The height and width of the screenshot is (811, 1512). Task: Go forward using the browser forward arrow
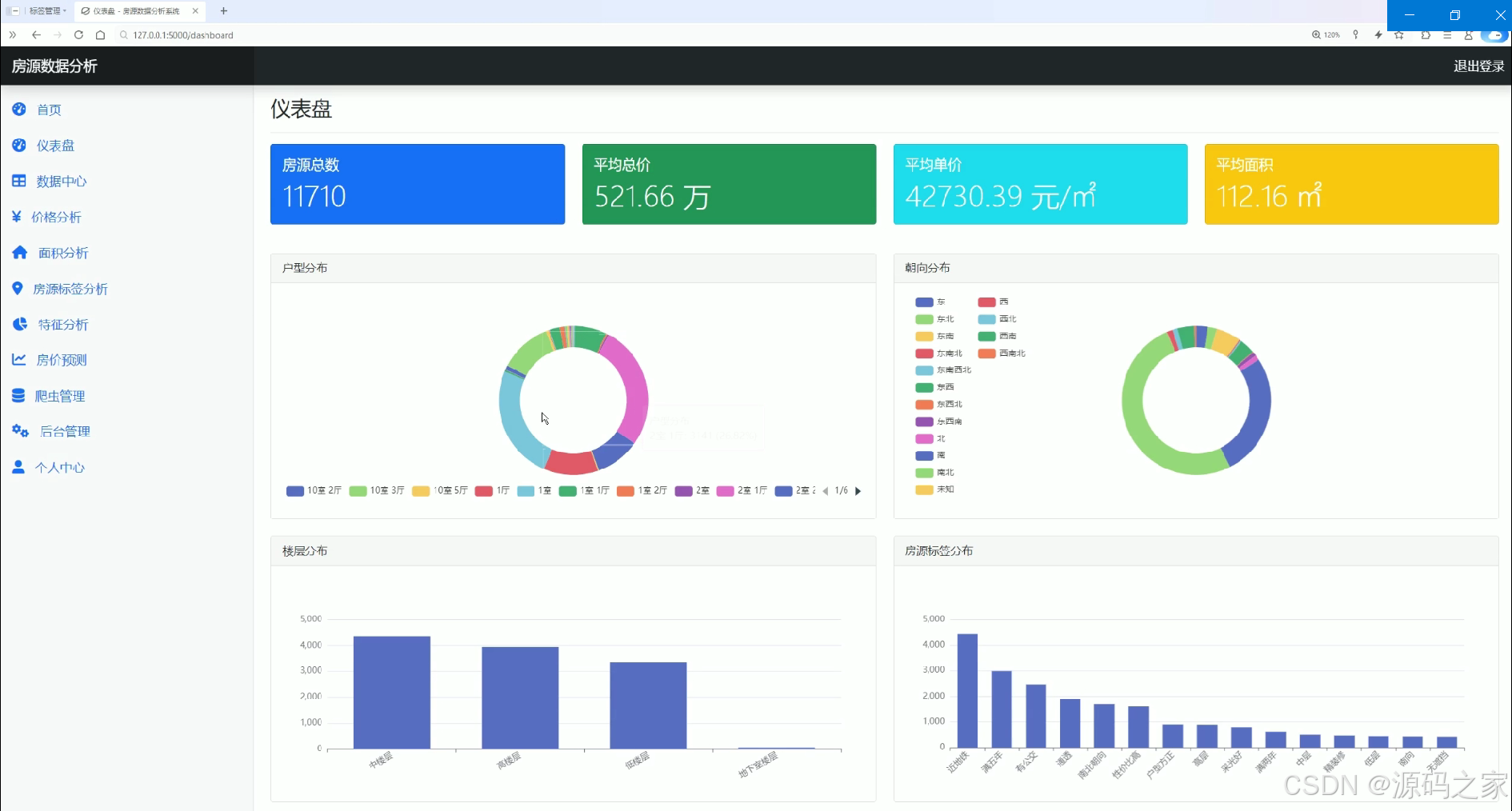(58, 35)
